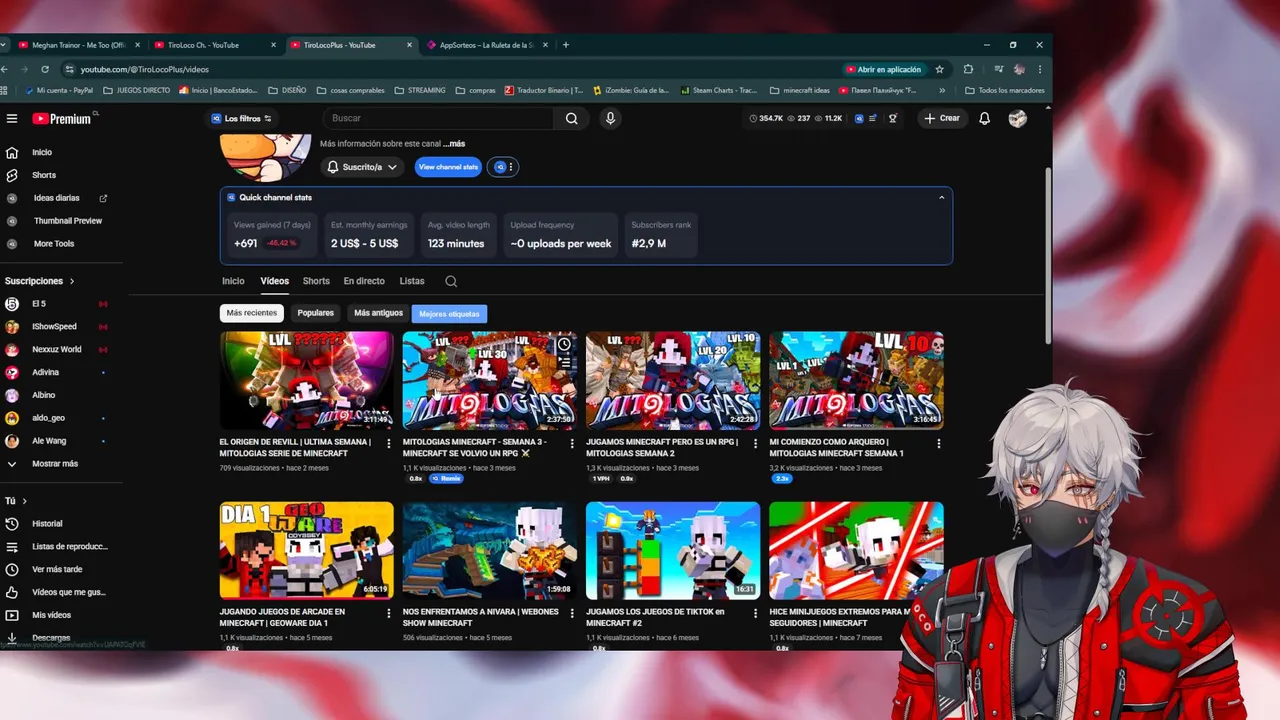Switch to channel Vídeos tab
1280x720 pixels.
pos(274,281)
